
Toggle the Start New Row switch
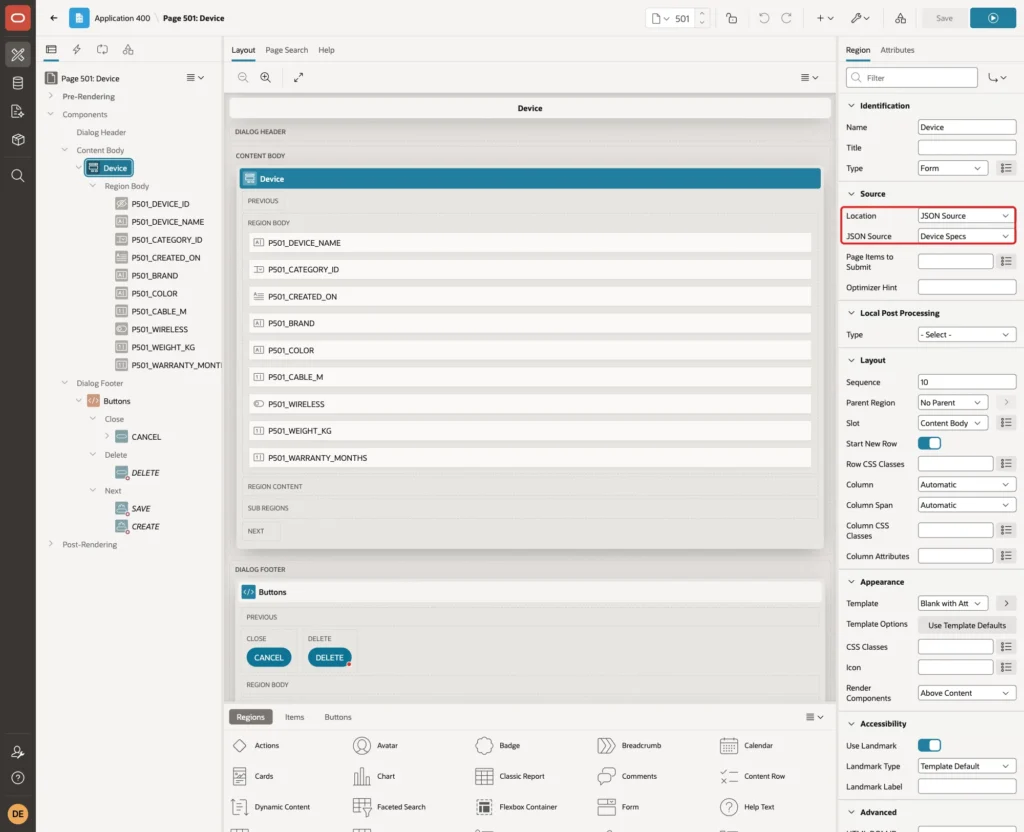pyautogui.click(x=929, y=443)
